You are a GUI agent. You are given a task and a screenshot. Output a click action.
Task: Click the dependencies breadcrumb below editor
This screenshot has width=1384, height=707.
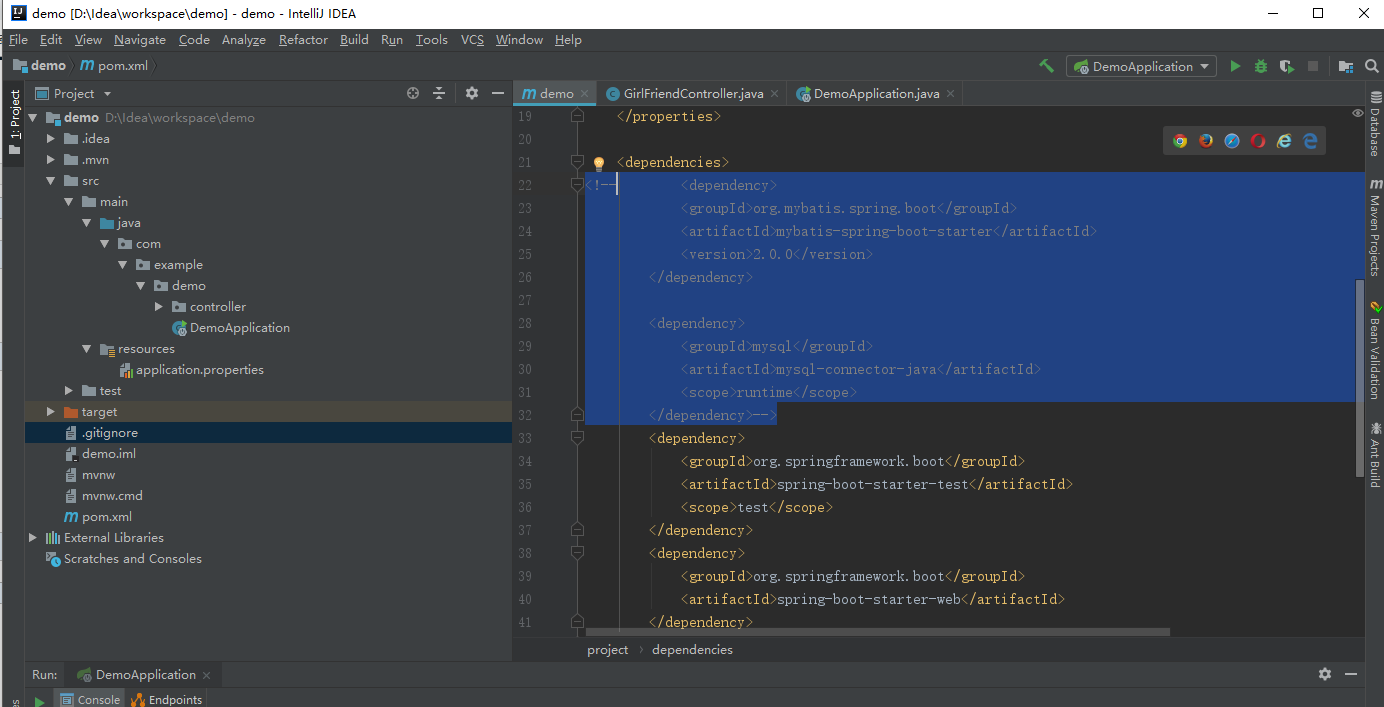pyautogui.click(x=692, y=650)
